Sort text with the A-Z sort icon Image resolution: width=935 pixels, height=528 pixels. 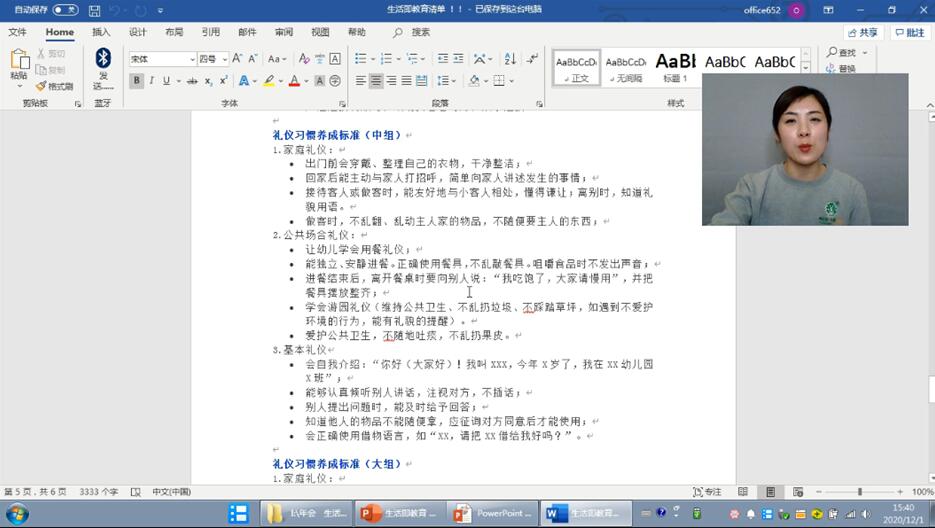(510, 58)
